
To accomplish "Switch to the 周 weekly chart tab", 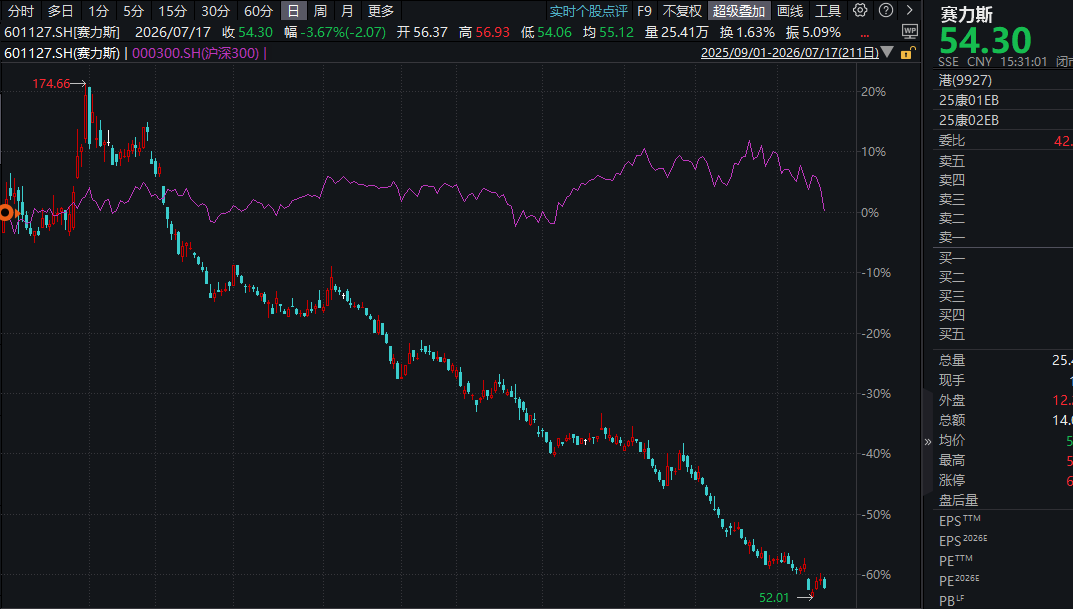I will (x=320, y=11).
